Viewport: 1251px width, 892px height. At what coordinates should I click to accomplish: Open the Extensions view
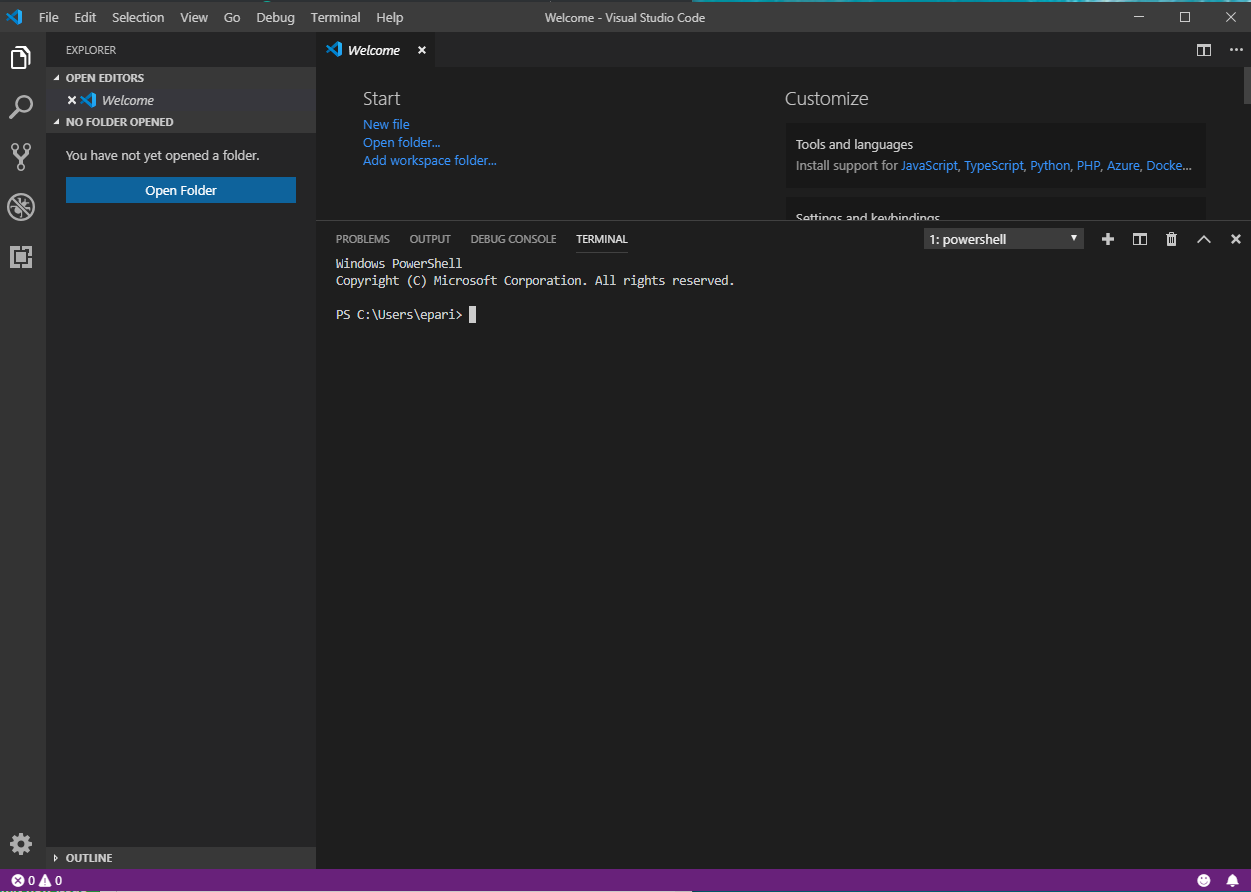21,257
